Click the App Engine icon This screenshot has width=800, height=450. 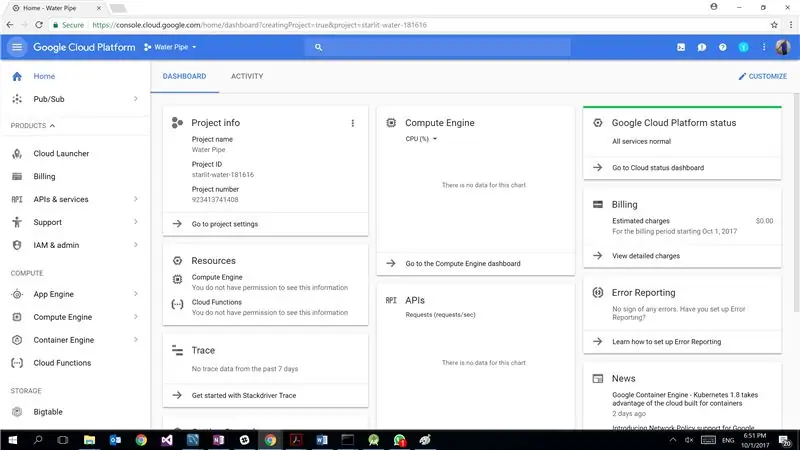point(17,294)
